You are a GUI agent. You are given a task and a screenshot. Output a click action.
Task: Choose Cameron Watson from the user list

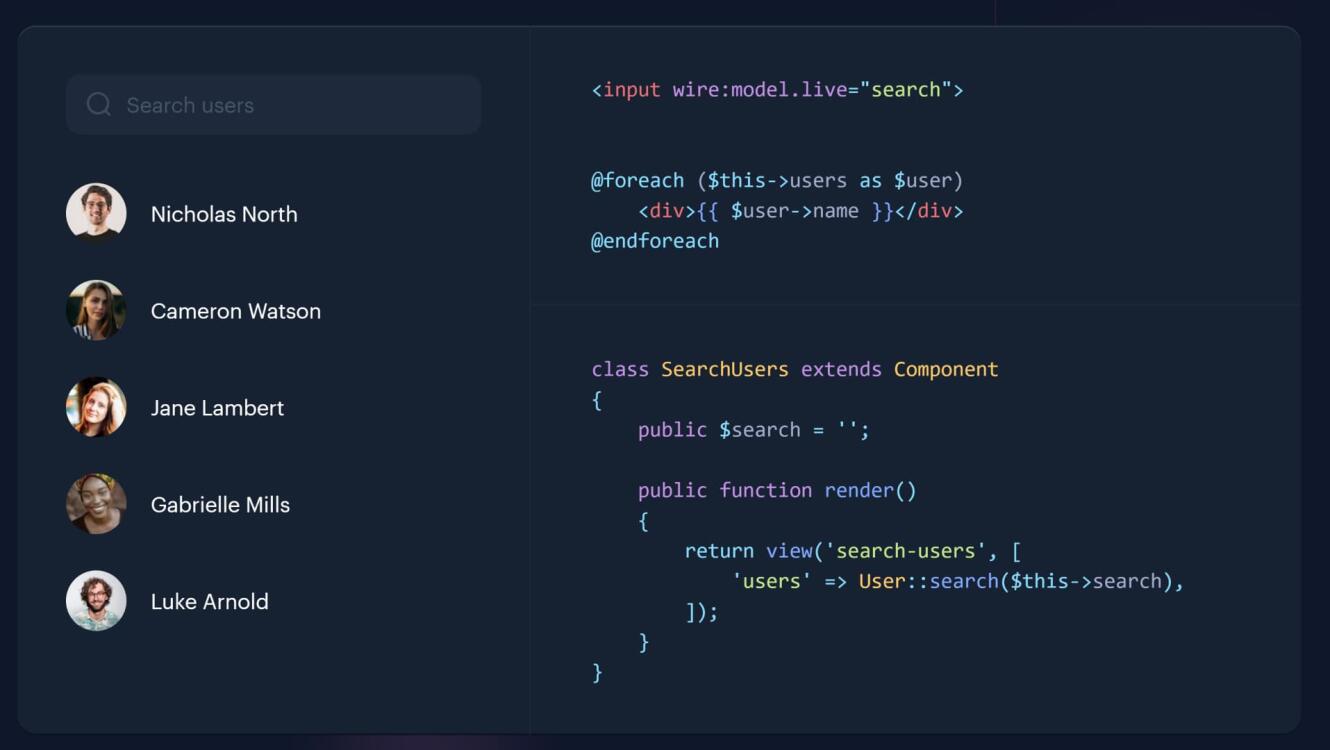[236, 311]
